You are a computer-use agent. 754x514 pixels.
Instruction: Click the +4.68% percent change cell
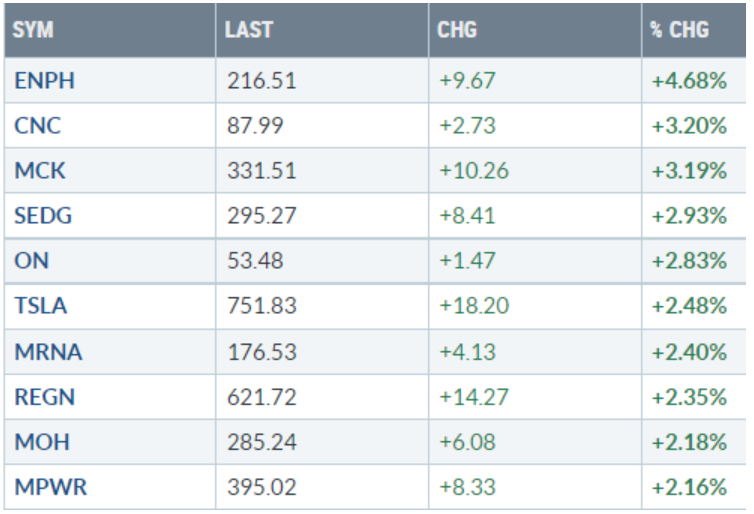point(688,82)
